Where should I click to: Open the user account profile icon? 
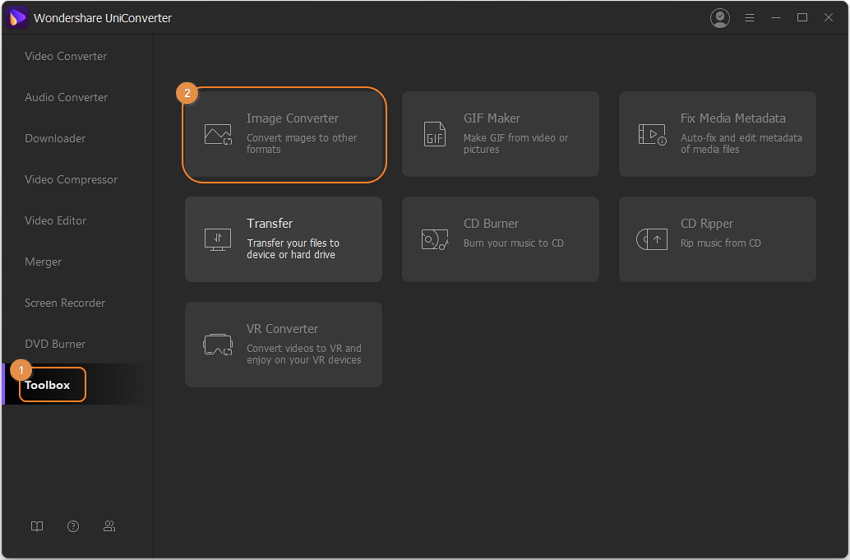click(x=720, y=18)
